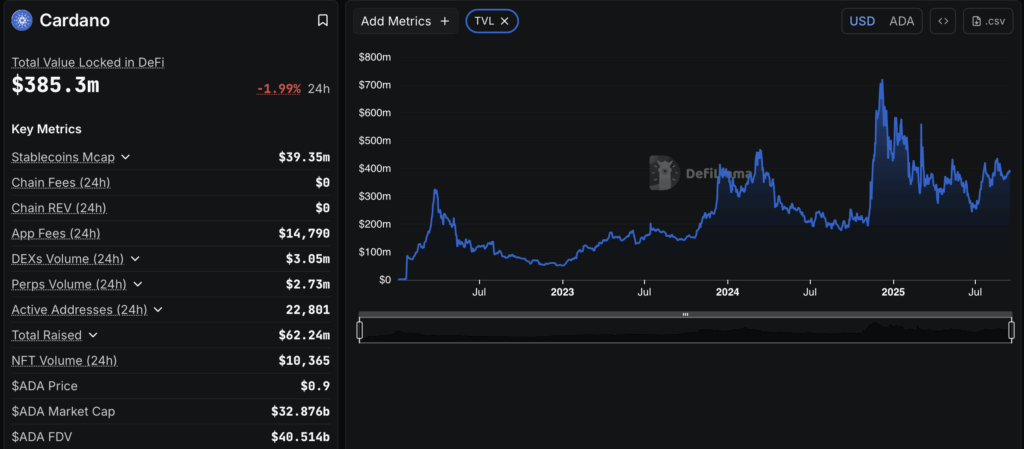Click the Chain Fees (24h) label
The width and height of the screenshot is (1024, 449).
[61, 183]
